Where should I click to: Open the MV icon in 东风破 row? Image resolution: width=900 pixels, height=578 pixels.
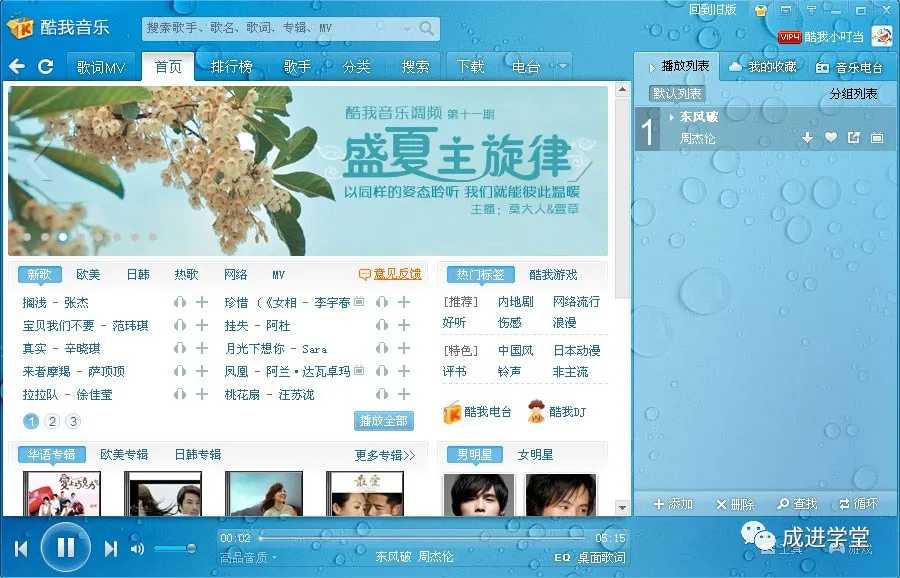point(876,137)
